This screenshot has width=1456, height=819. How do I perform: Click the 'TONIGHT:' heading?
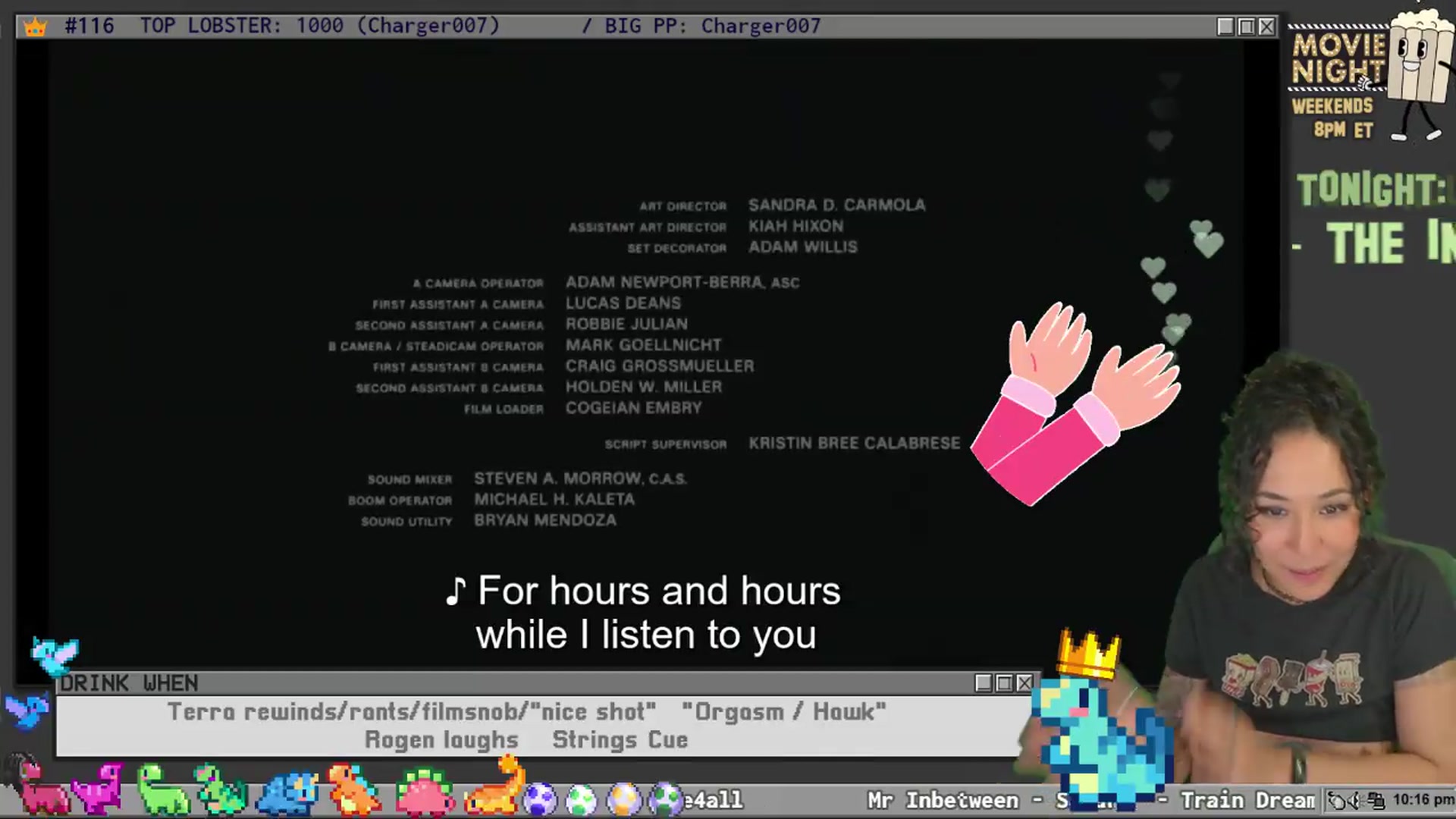point(1371,190)
